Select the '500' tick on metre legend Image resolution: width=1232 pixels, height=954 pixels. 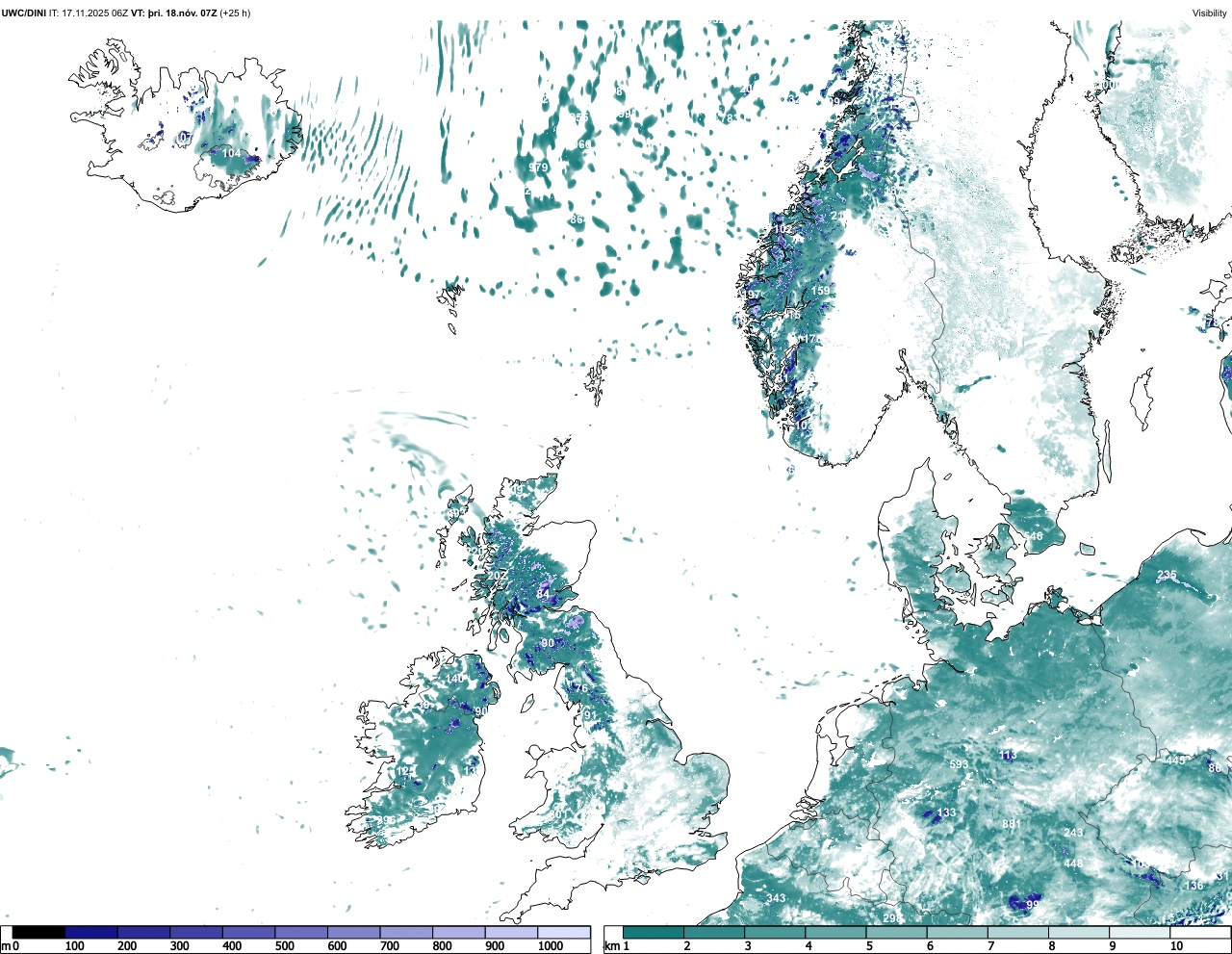(x=284, y=946)
